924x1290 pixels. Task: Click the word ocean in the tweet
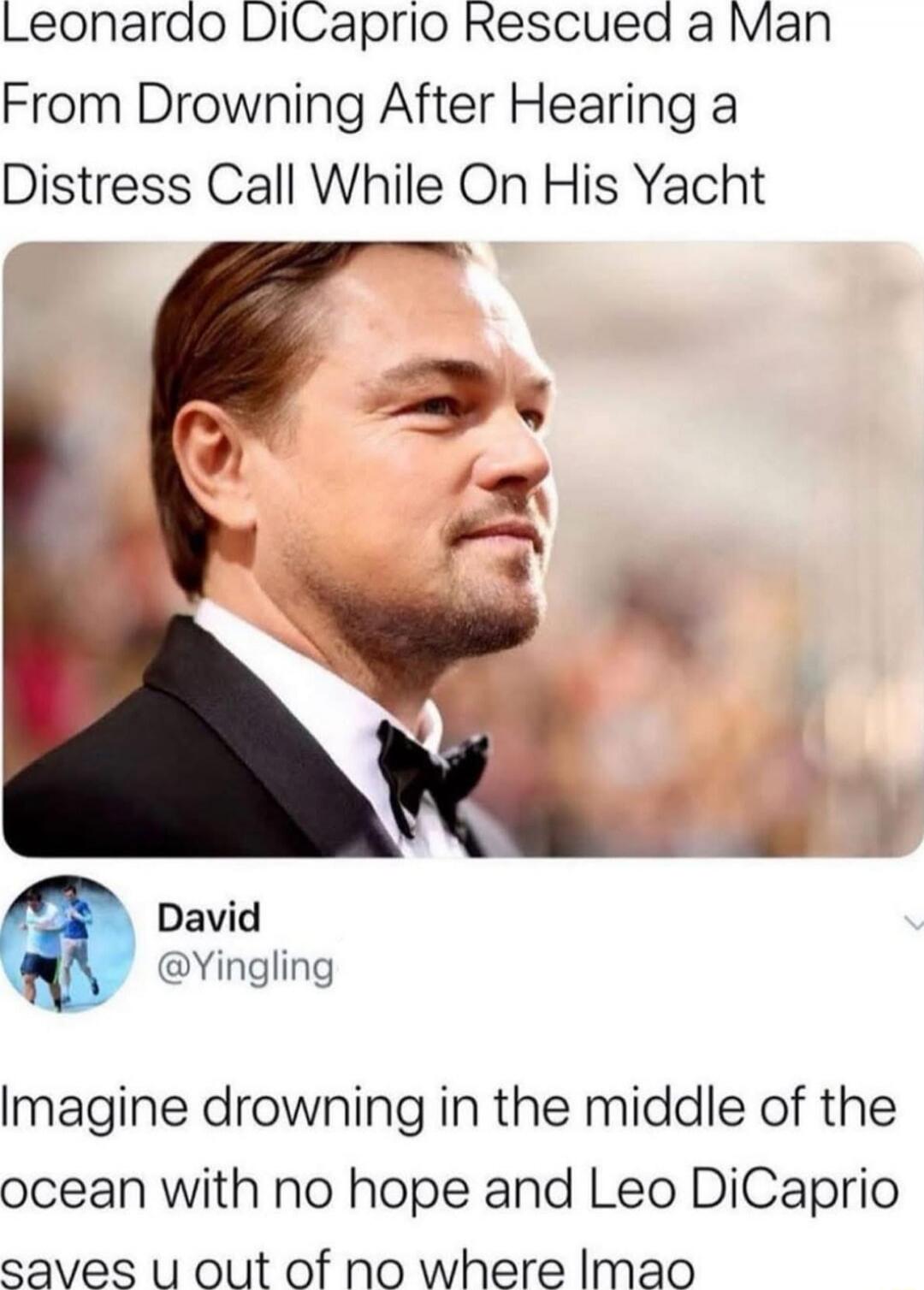[73, 1192]
